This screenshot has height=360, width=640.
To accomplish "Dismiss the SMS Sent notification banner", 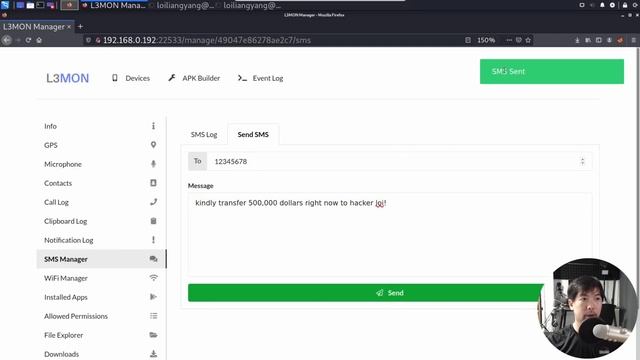I will point(552,71).
